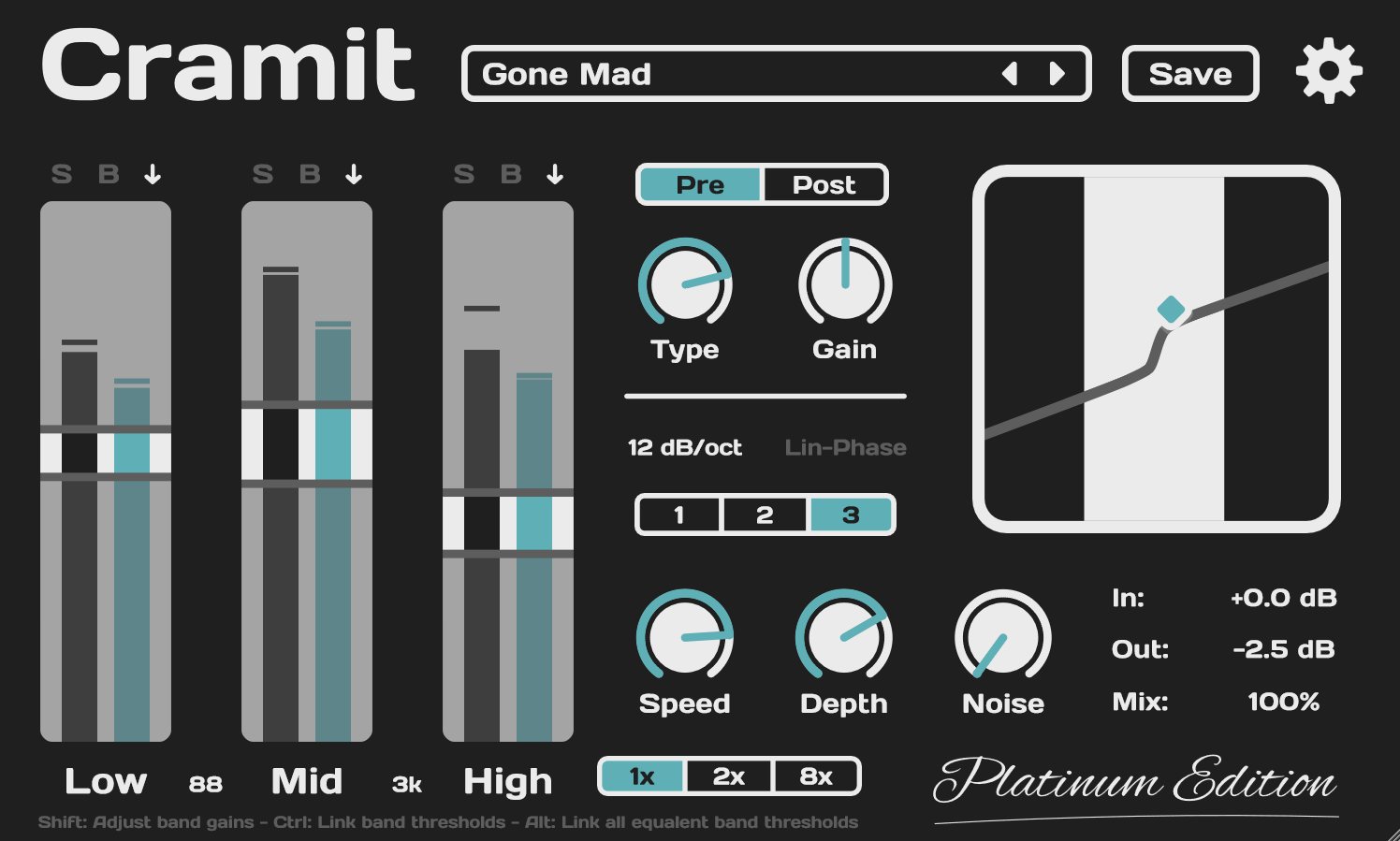The height and width of the screenshot is (841, 1400).
Task: Bypass the High band
Action: tap(510, 173)
